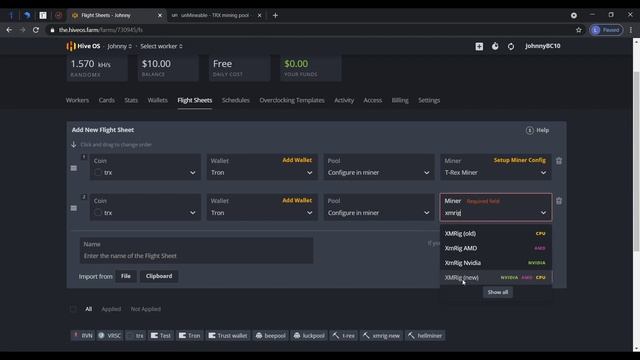
Task: Filter flight sheets by Applied
Action: [x=111, y=309]
